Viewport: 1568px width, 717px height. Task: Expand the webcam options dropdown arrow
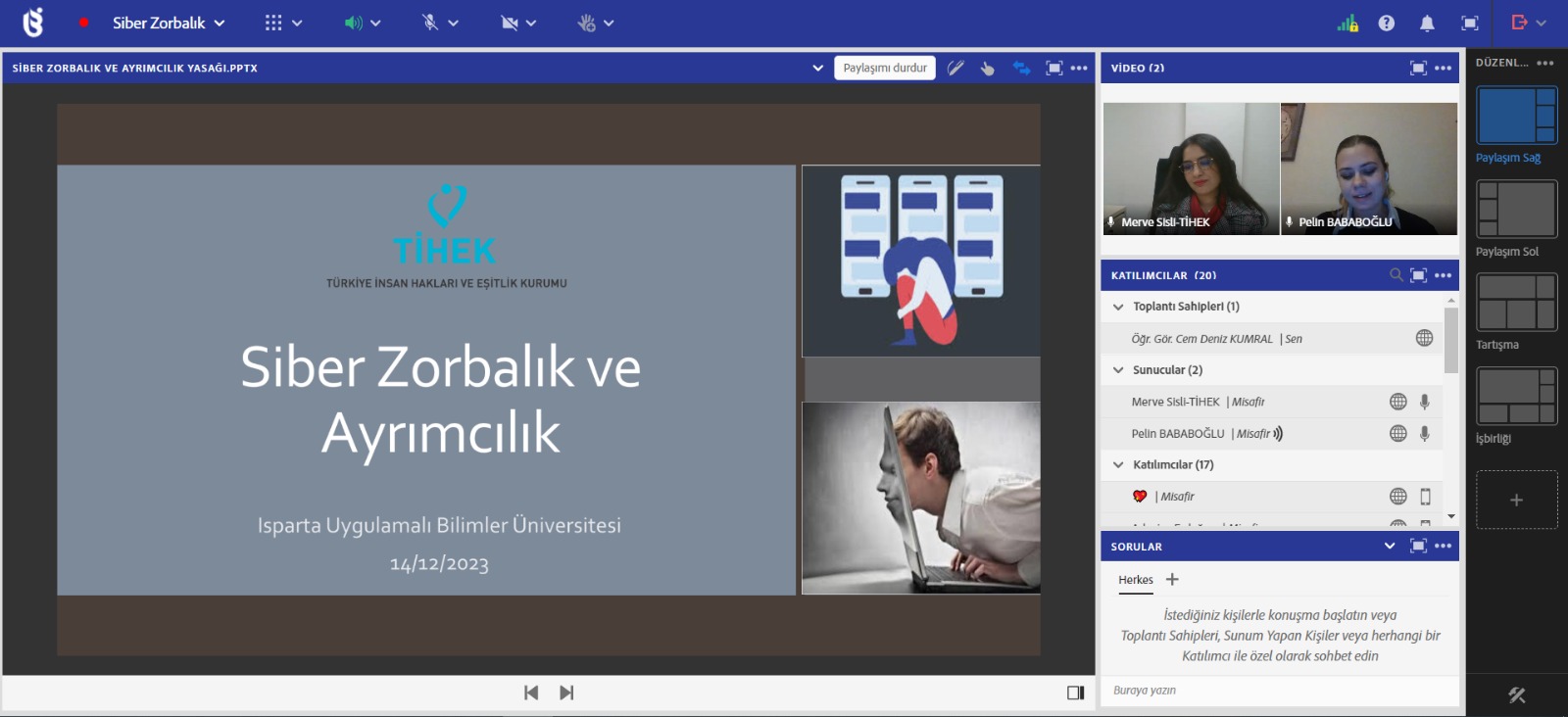click(x=531, y=23)
